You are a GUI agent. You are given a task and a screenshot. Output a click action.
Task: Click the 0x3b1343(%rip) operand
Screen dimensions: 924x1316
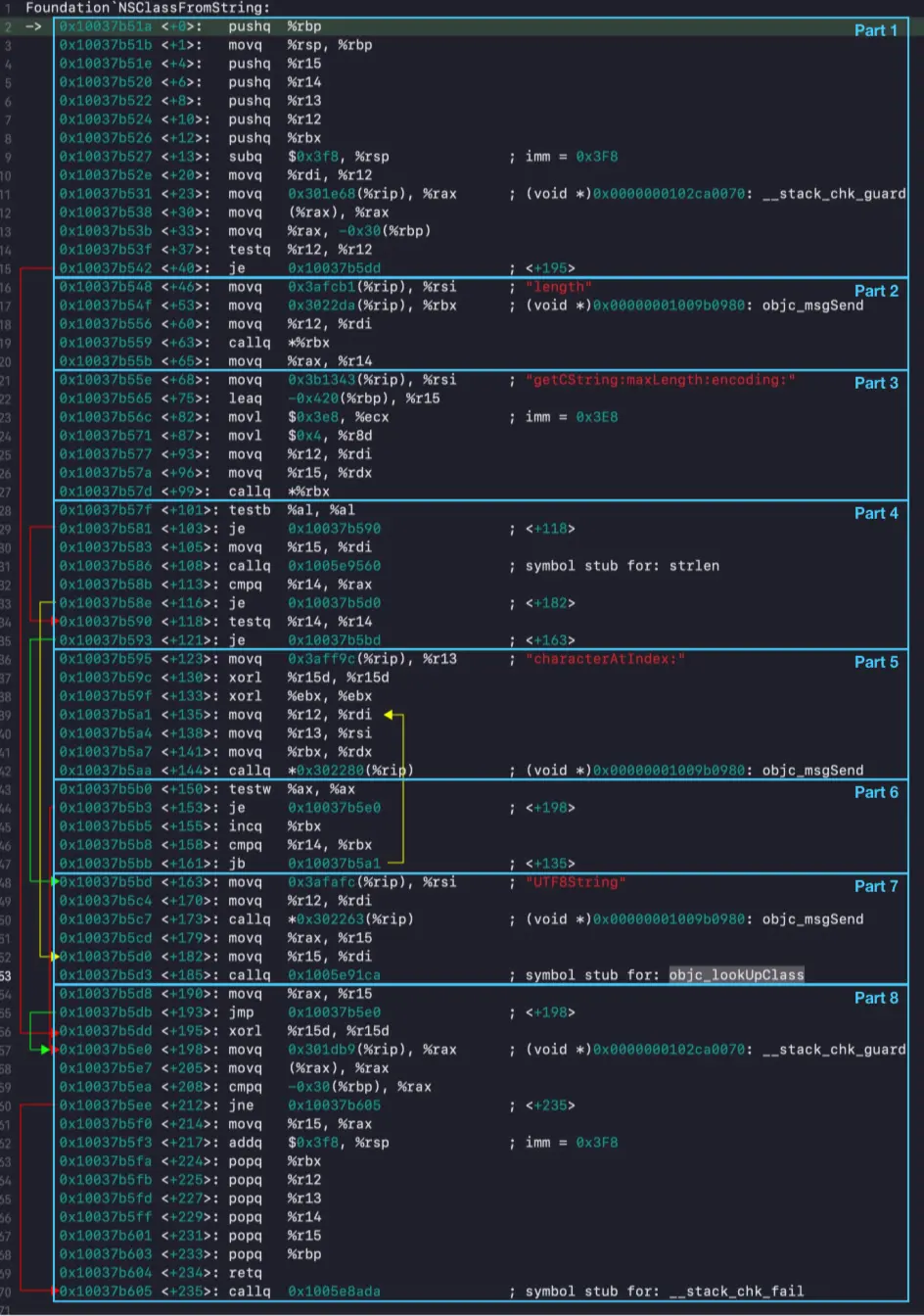click(x=345, y=380)
